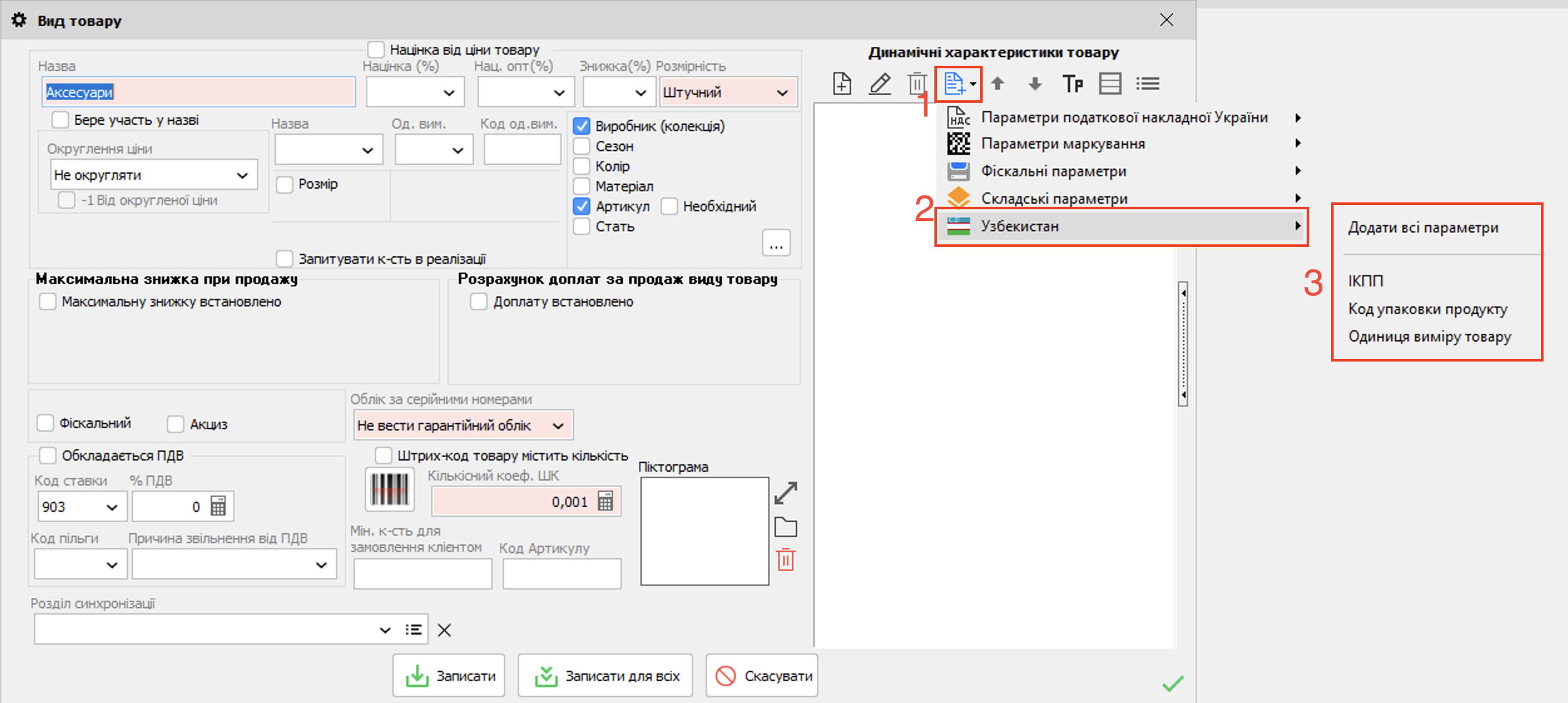Enable the Фіскальний checkbox

tap(46, 423)
